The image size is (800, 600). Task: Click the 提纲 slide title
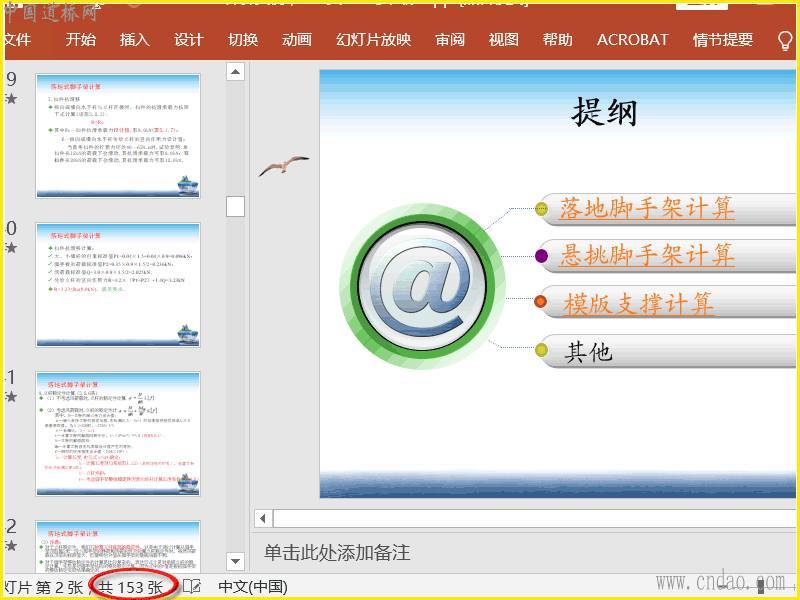pyautogui.click(x=605, y=113)
